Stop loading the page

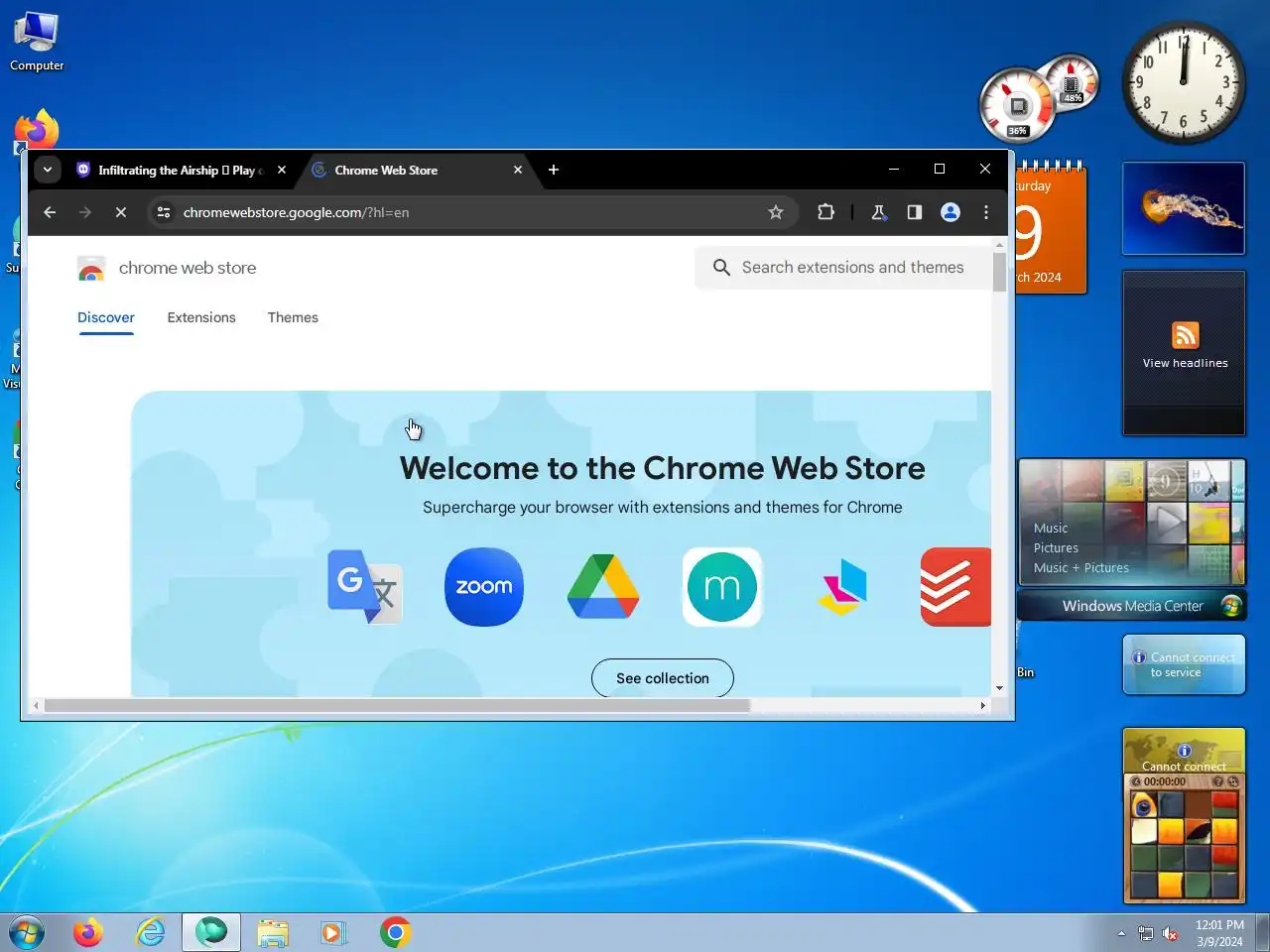[x=121, y=212]
